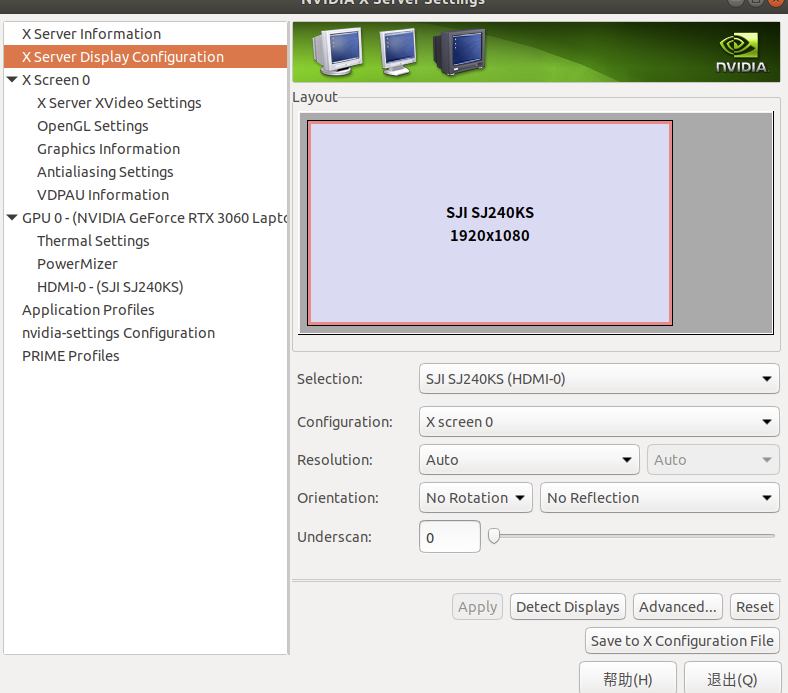Viewport: 788px width, 693px height.
Task: Click the 退出(Q) quit button
Action: point(732,679)
